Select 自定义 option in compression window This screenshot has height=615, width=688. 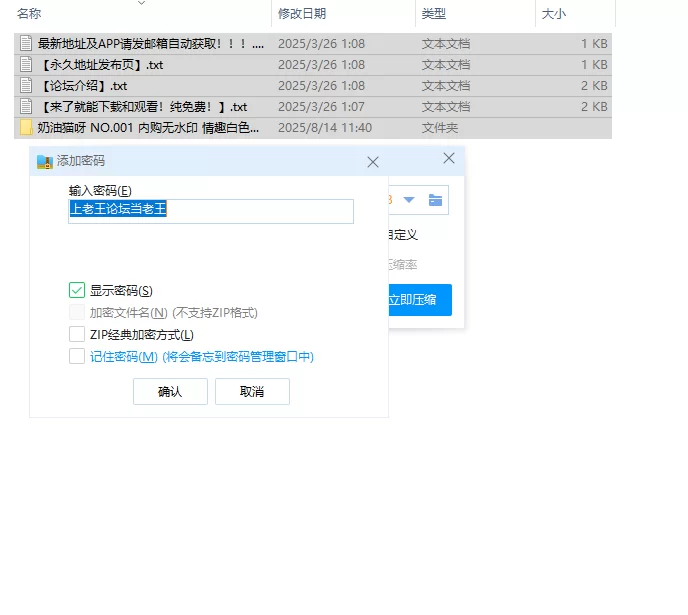[x=403, y=235]
